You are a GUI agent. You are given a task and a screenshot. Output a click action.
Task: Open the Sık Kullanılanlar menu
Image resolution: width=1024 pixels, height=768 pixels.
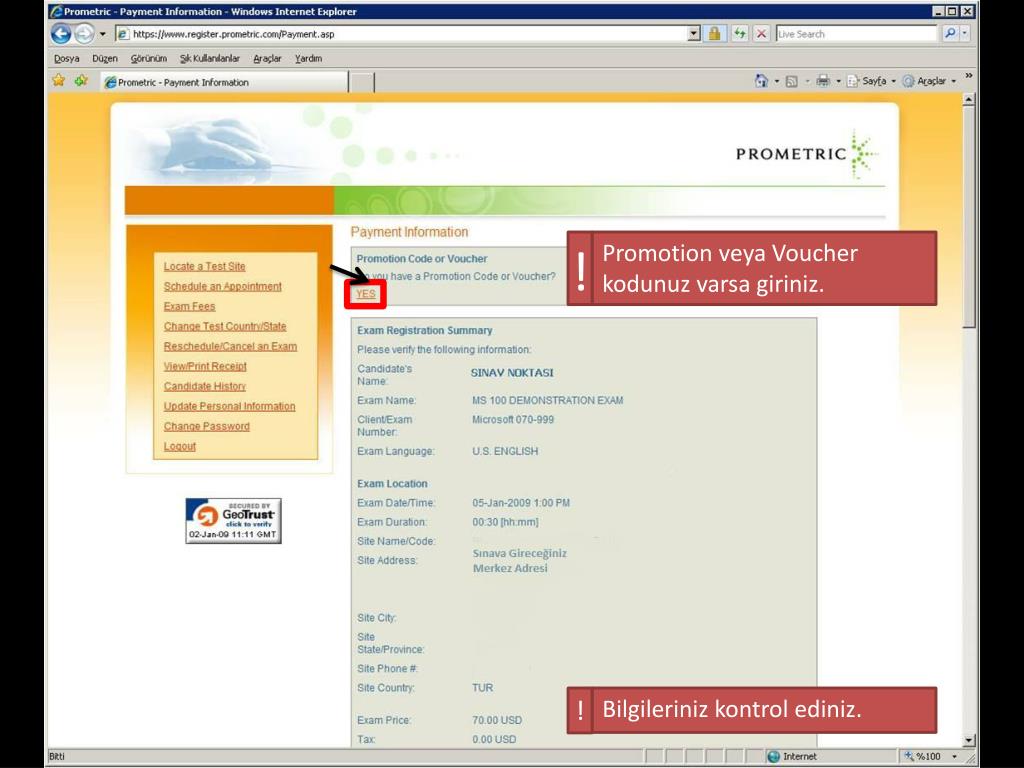coord(210,59)
